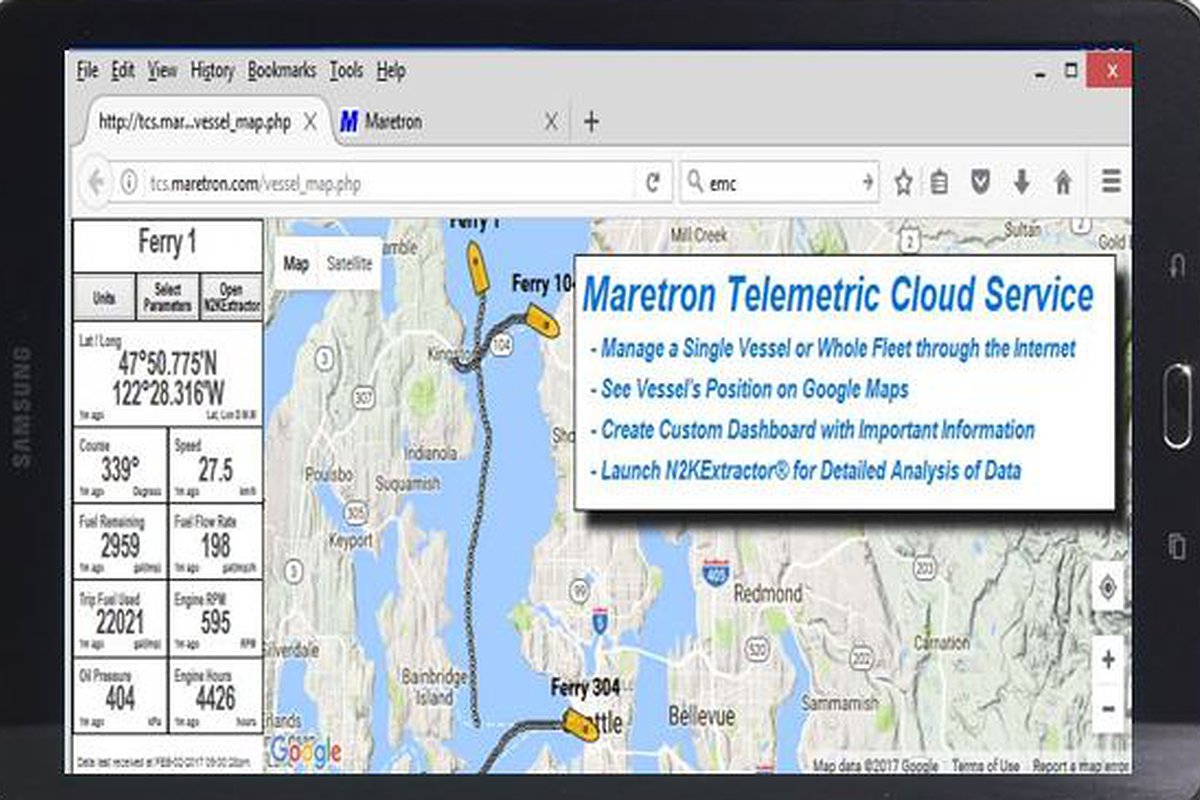1200x800 pixels.
Task: Select the Oil Pressure 404 gauge
Action: pyautogui.click(x=120, y=694)
